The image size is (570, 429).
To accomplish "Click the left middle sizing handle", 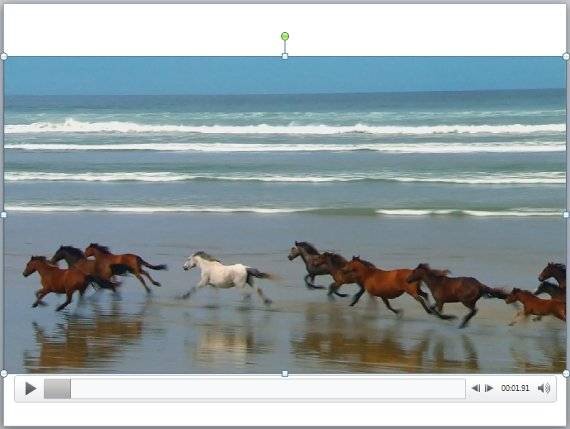I will 4,215.
